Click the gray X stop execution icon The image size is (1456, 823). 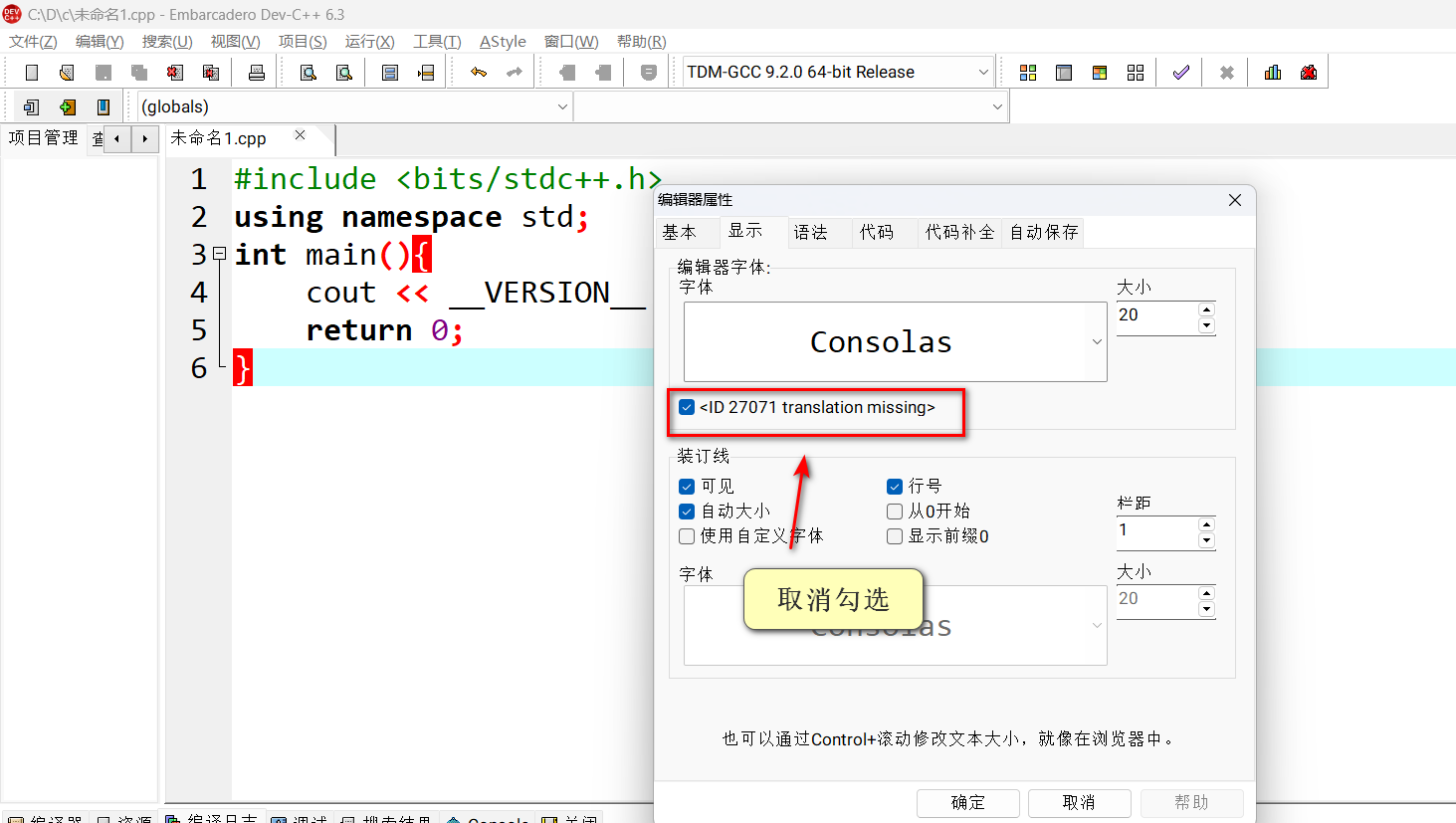click(1227, 73)
